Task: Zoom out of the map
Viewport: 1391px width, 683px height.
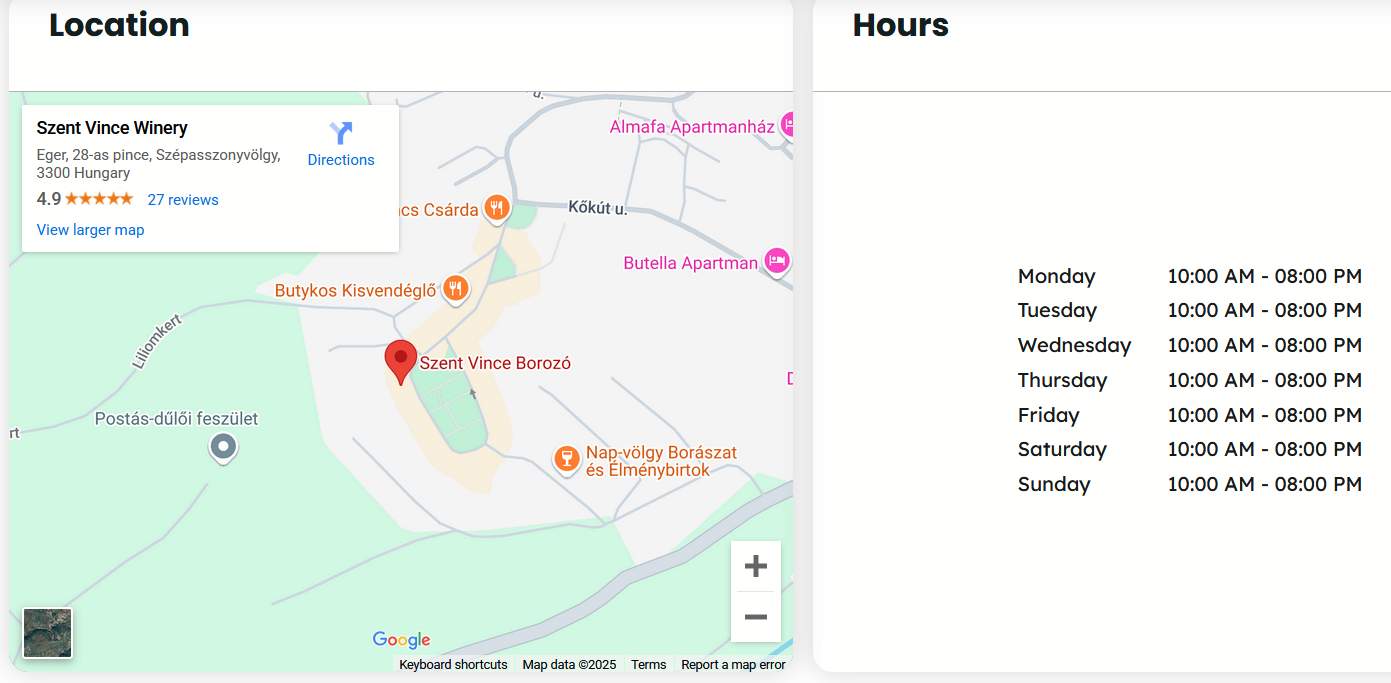Action: (x=755, y=617)
